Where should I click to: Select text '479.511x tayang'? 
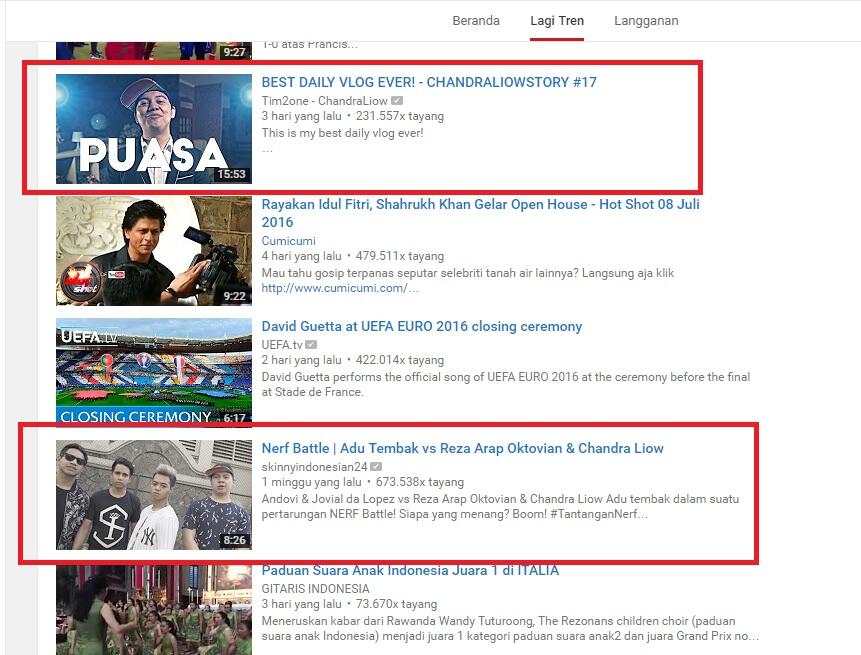(400, 256)
